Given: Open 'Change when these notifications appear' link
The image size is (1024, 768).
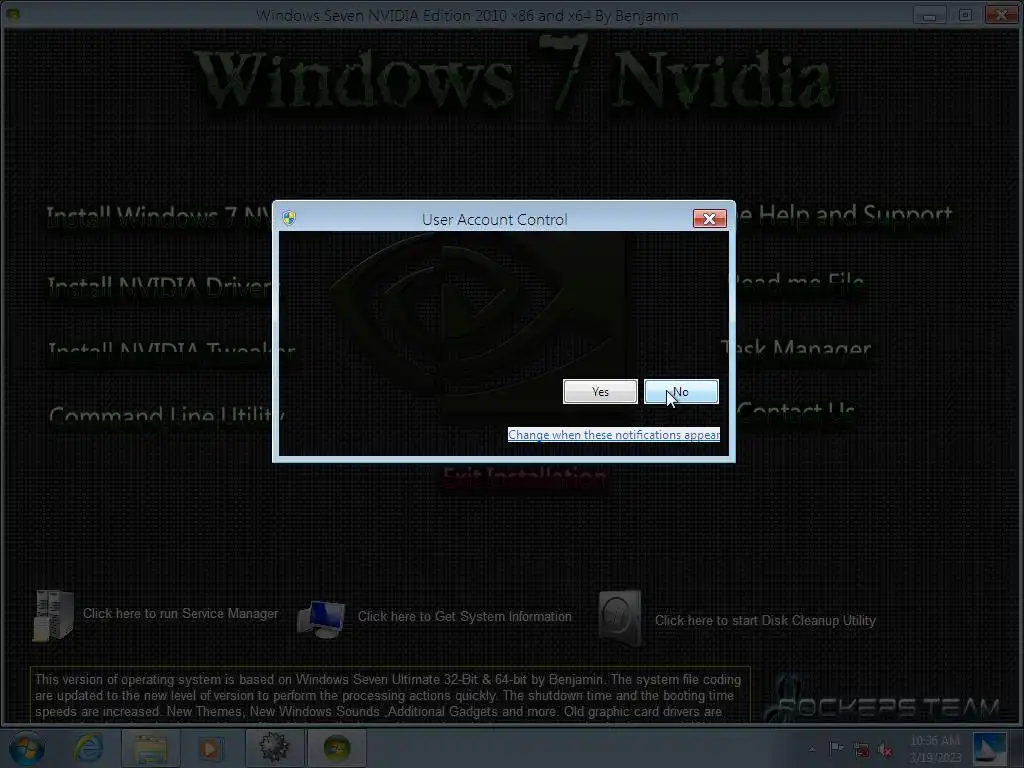Looking at the screenshot, I should [x=614, y=435].
